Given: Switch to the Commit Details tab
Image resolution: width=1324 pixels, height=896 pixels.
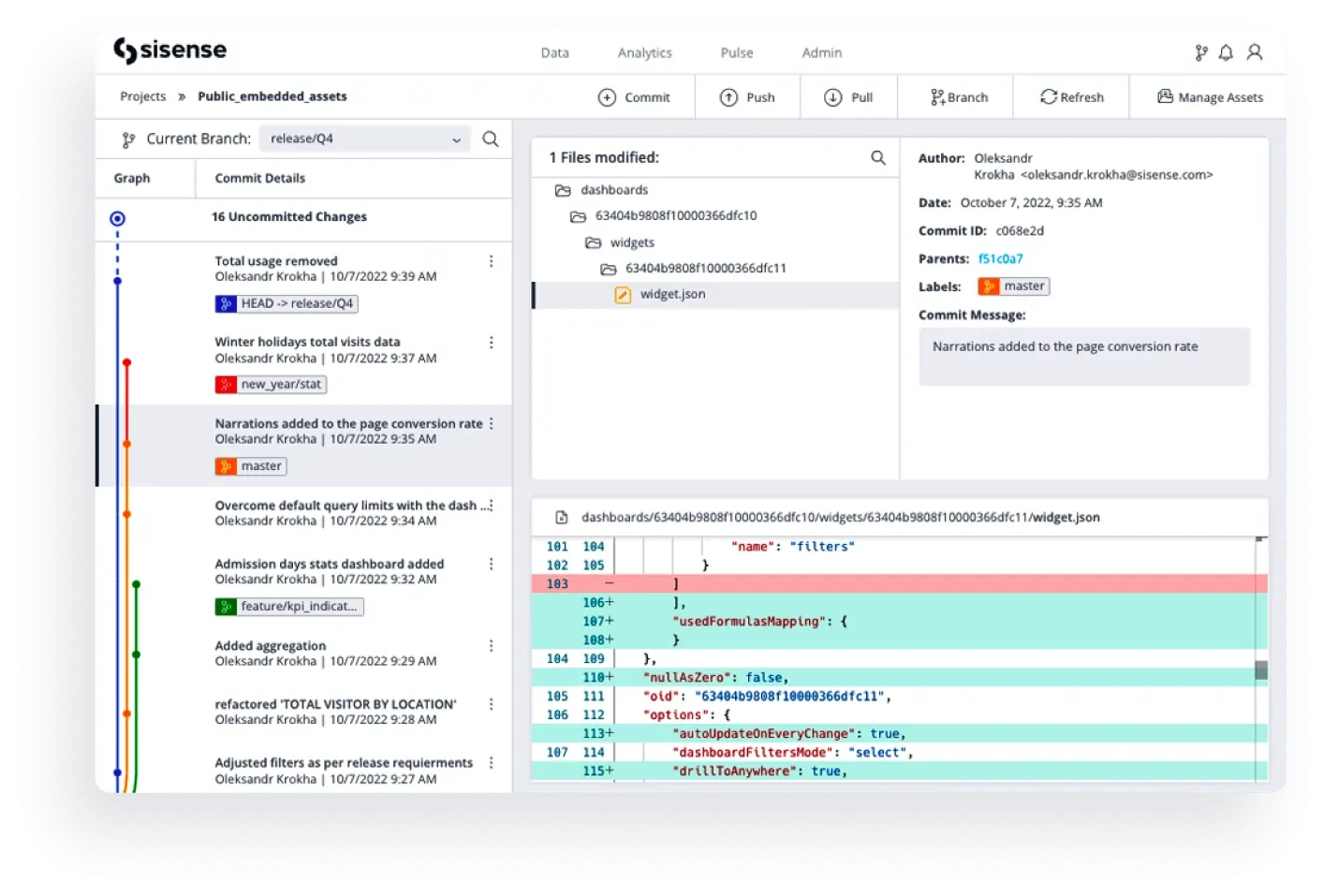Looking at the screenshot, I should coord(259,178).
